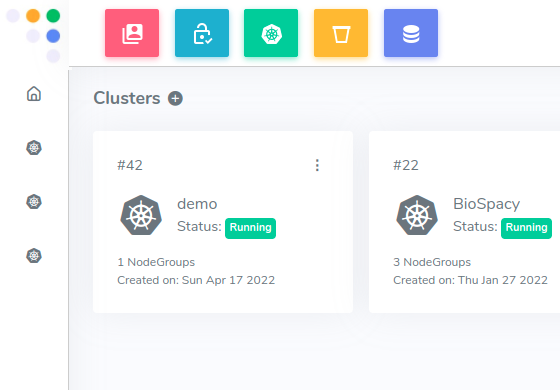The width and height of the screenshot is (560, 390).
Task: Go to Home in sidebar
Action: (34, 94)
